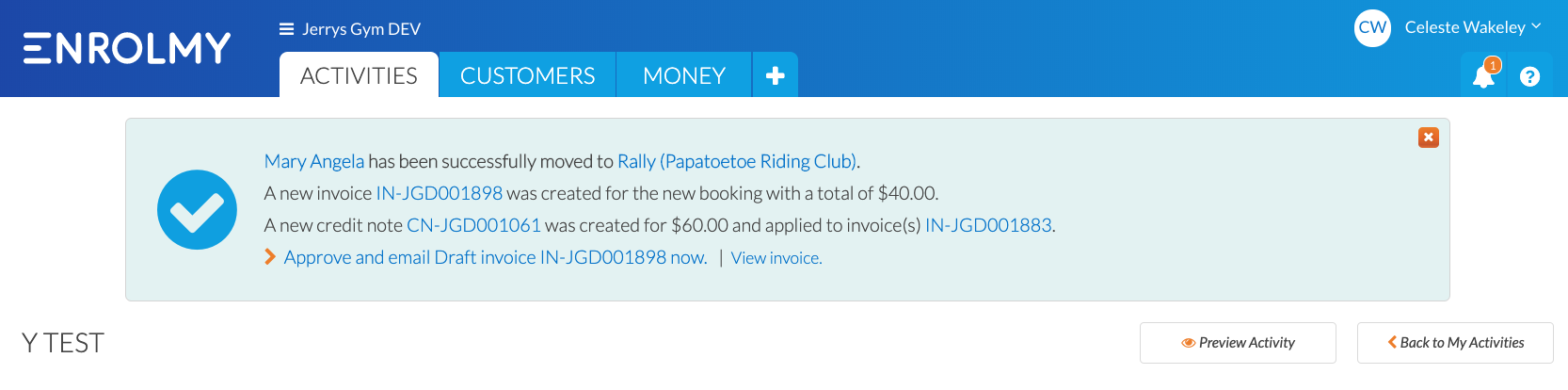Click the Back to My Activities button

pyautogui.click(x=1455, y=343)
